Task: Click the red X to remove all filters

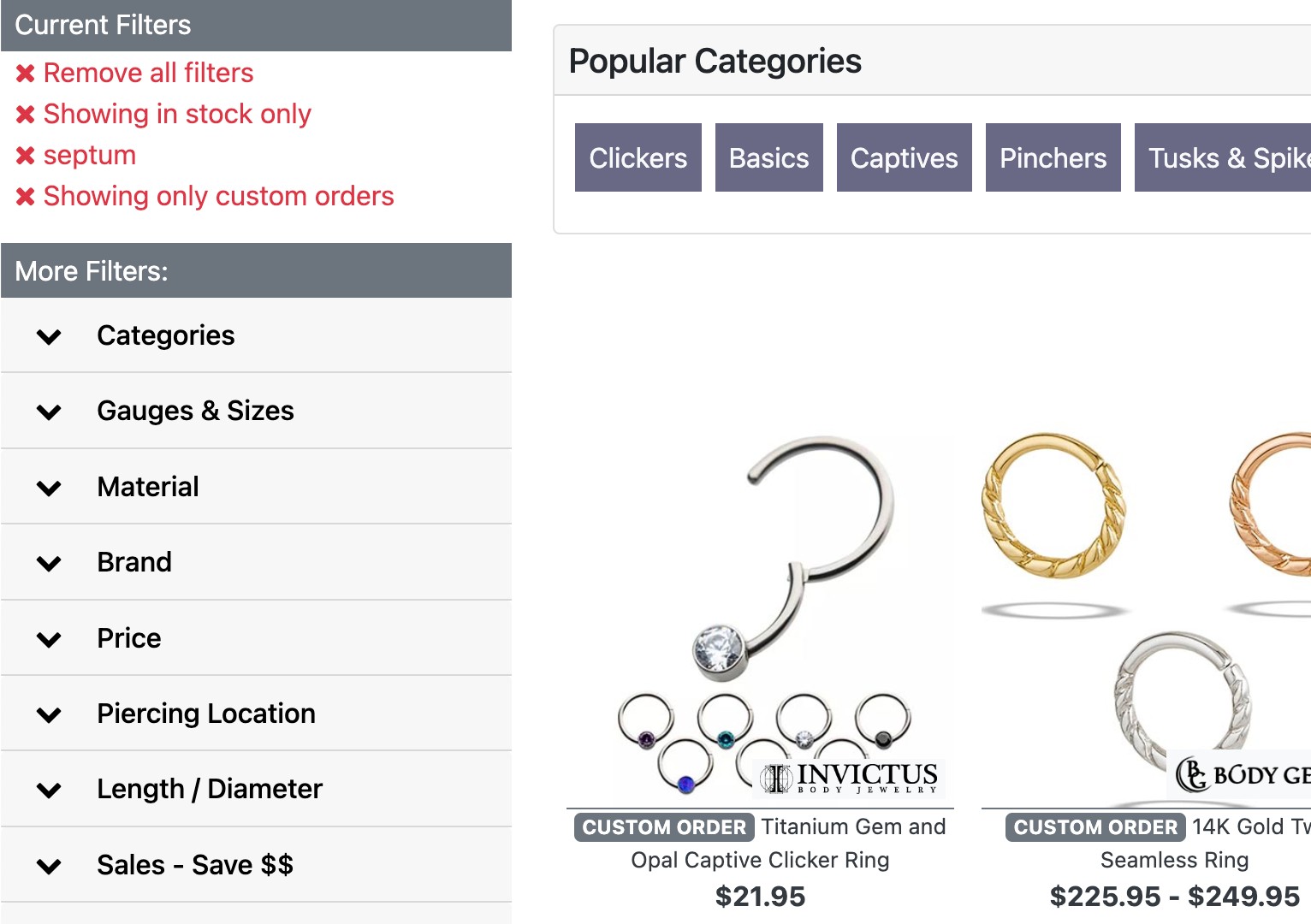Action: (x=25, y=73)
